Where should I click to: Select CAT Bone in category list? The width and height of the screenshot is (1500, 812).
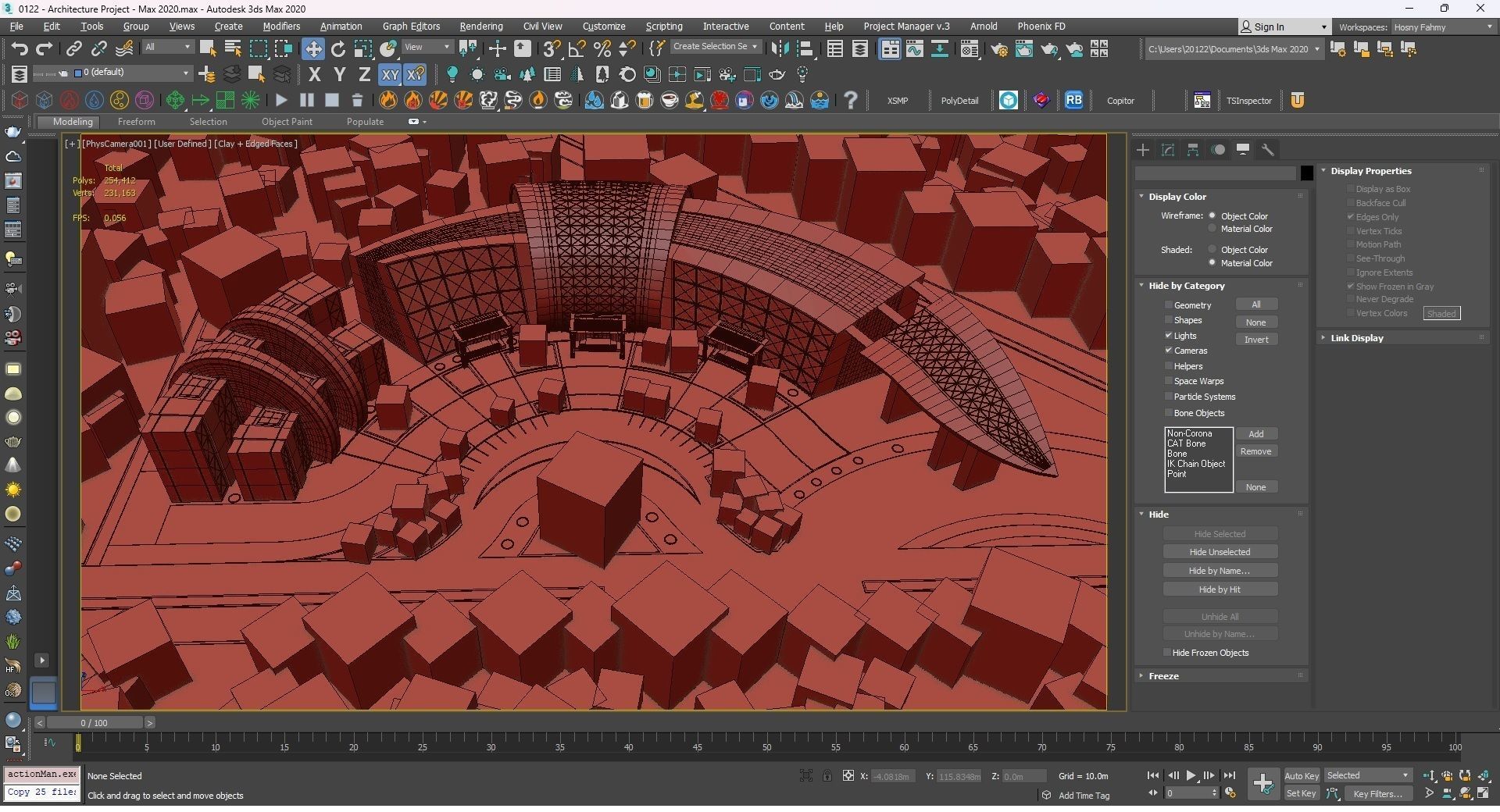point(1187,443)
